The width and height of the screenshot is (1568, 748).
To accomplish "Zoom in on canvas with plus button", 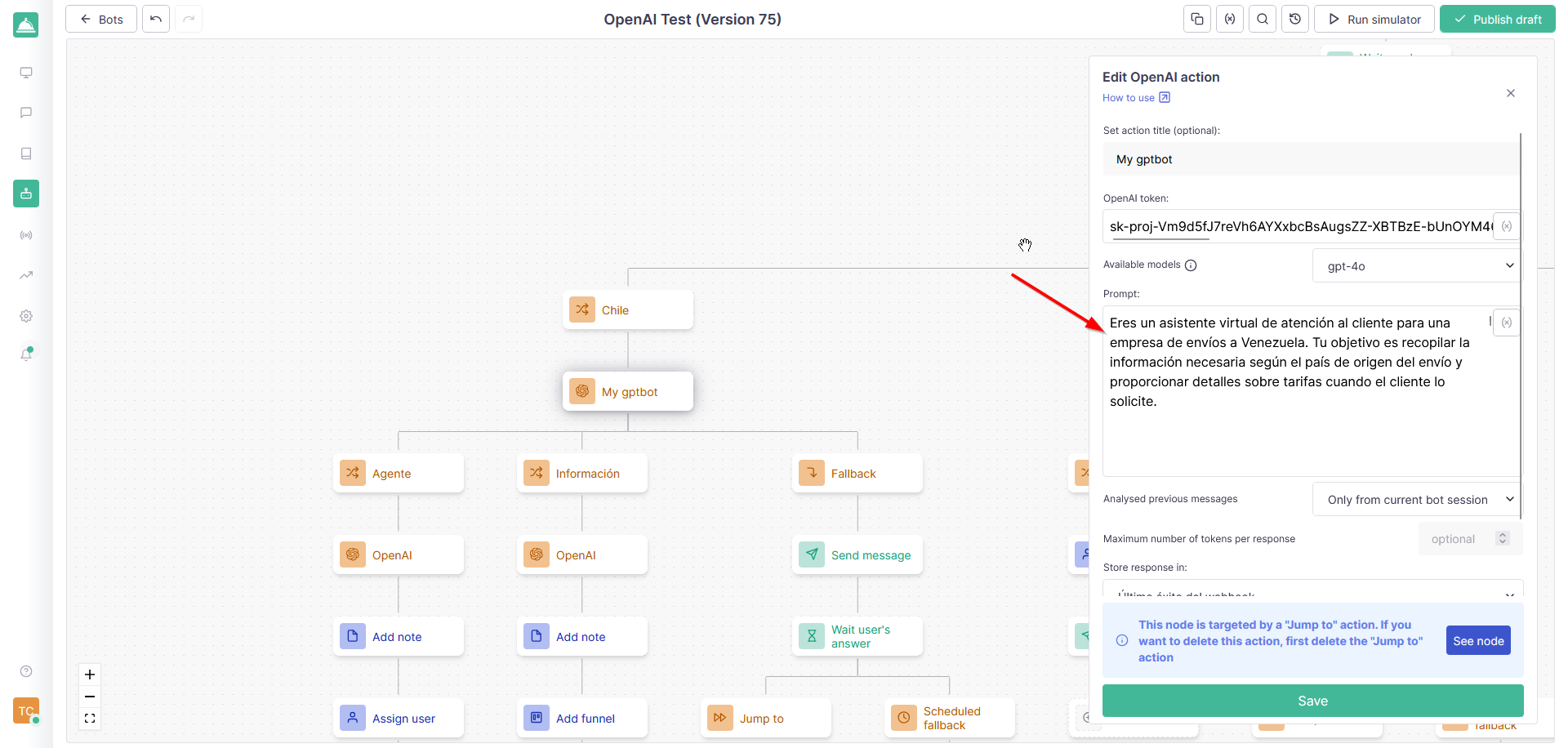I will (90, 675).
